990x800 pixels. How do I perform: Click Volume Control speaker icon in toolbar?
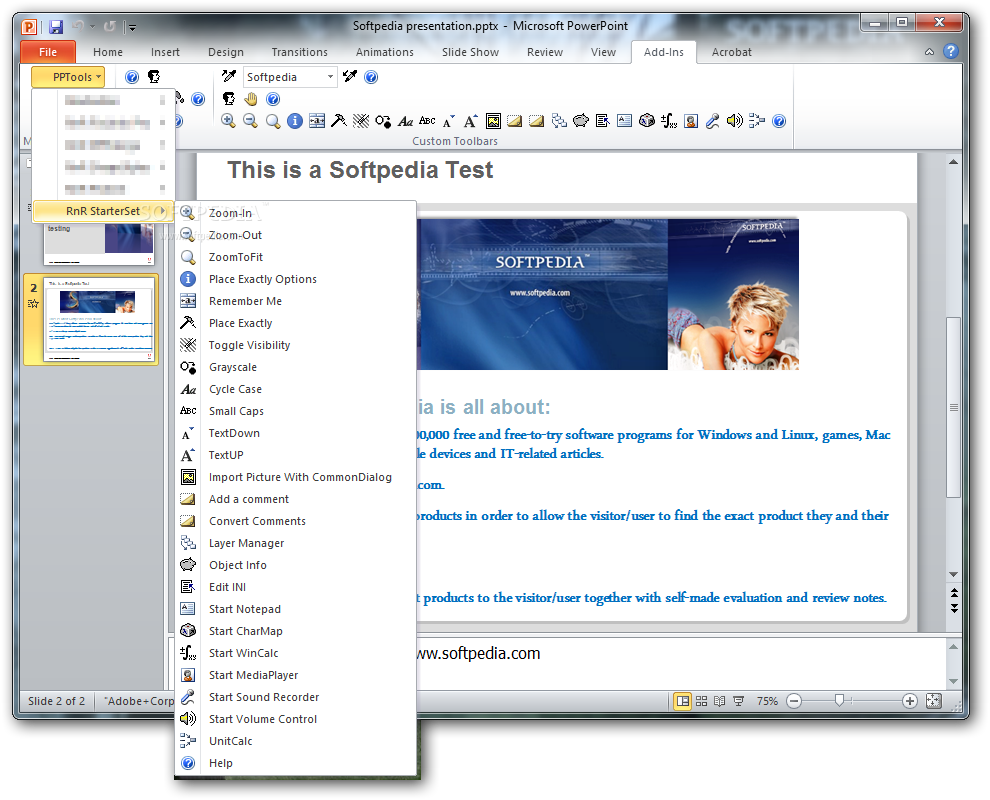735,121
